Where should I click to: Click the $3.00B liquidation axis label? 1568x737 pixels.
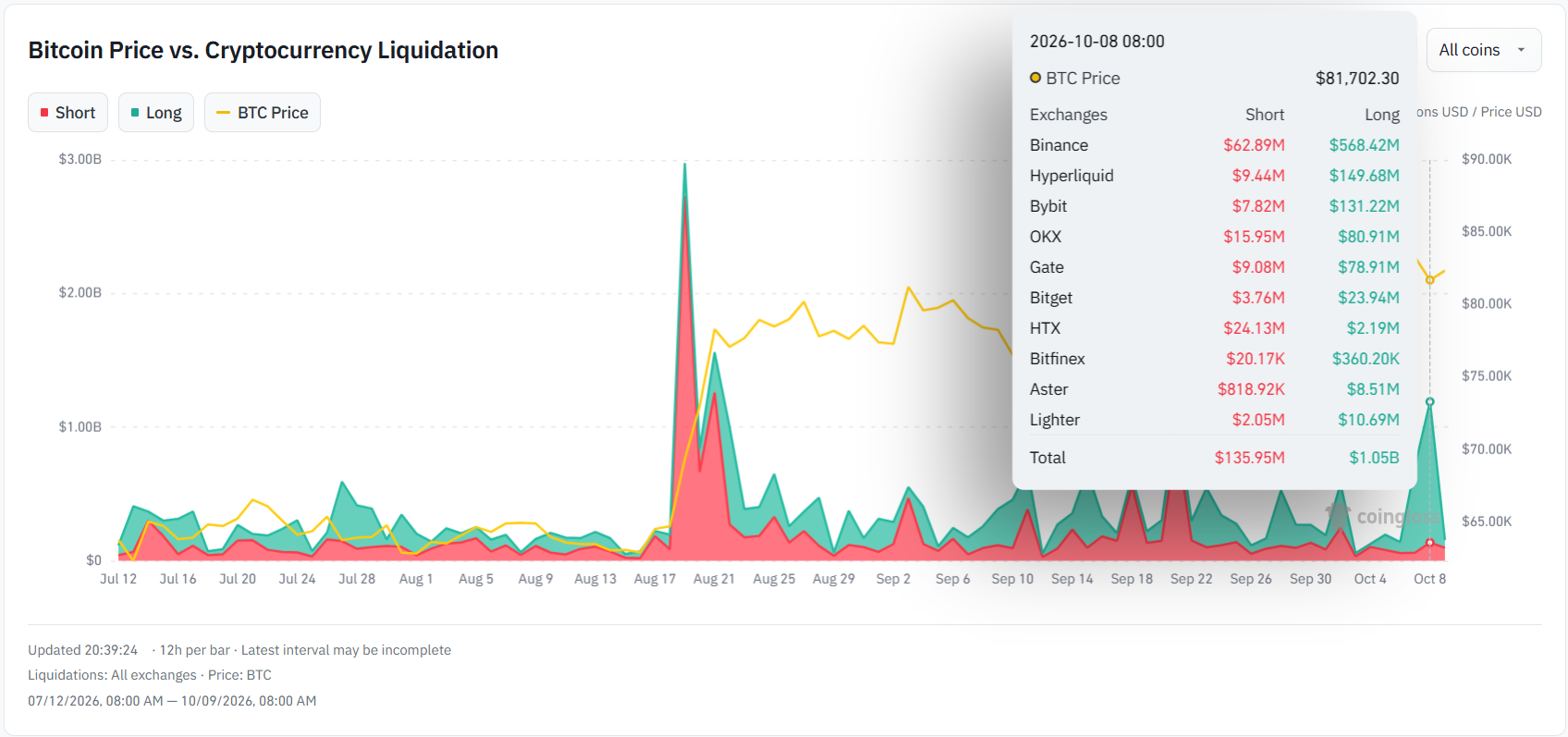coord(80,159)
